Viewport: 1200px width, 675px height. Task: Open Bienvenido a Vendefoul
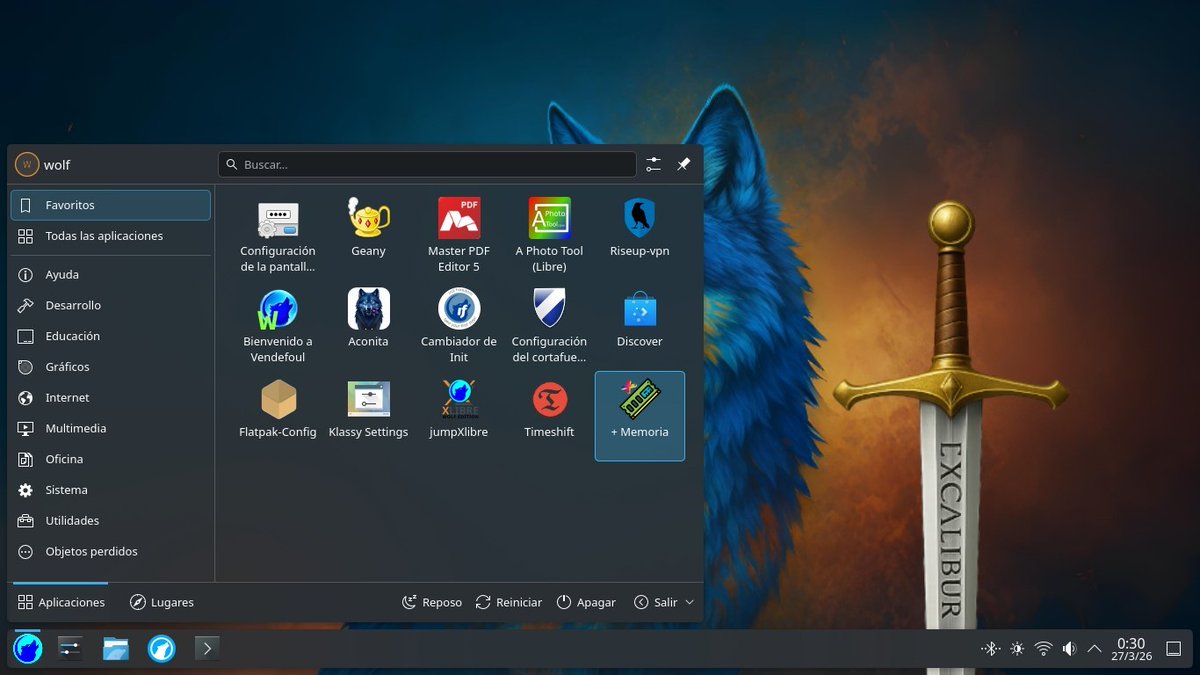coord(278,325)
